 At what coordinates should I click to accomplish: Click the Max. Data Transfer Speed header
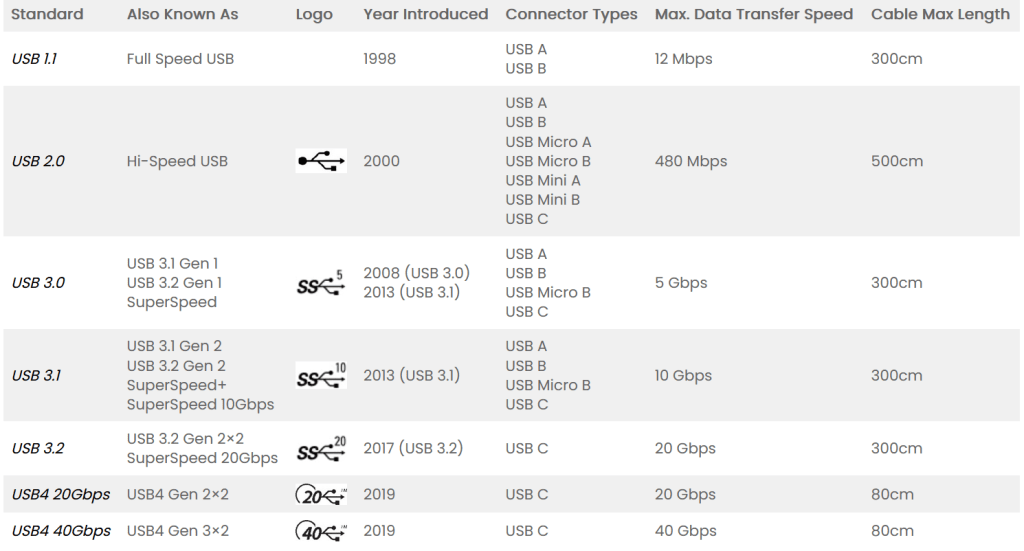(x=753, y=15)
